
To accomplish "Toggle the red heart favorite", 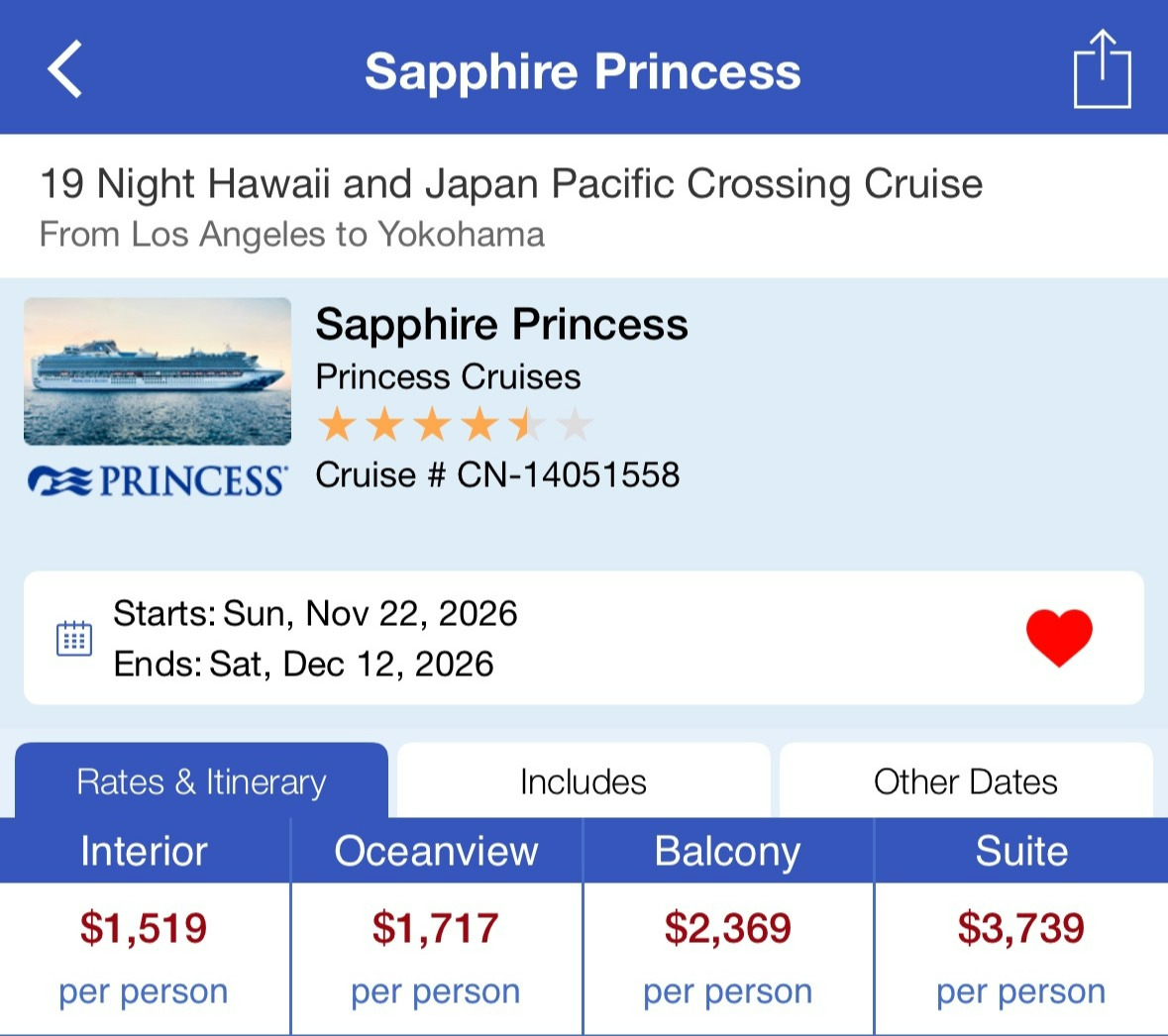I will [x=1058, y=637].
